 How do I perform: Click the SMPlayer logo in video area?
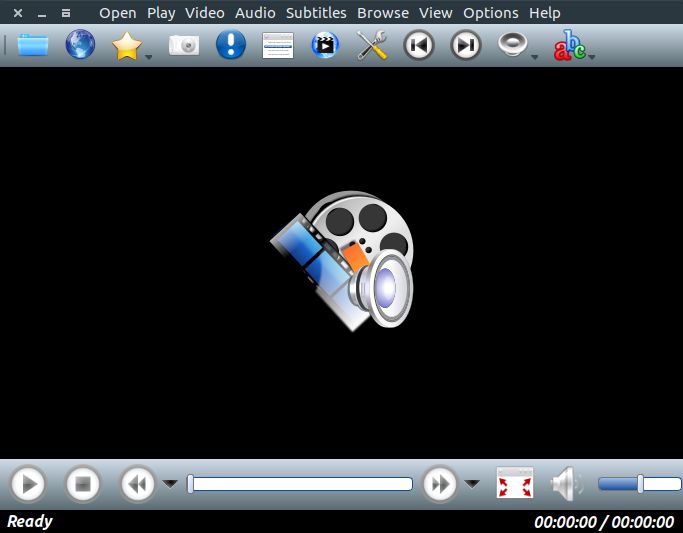(x=342, y=260)
